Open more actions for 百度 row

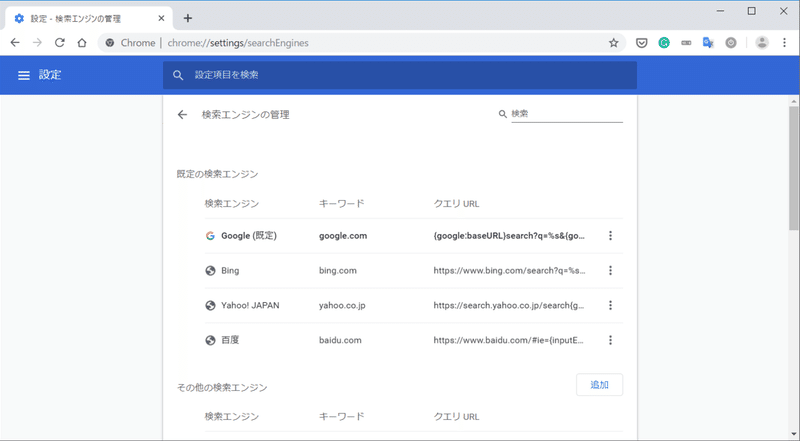[610, 340]
